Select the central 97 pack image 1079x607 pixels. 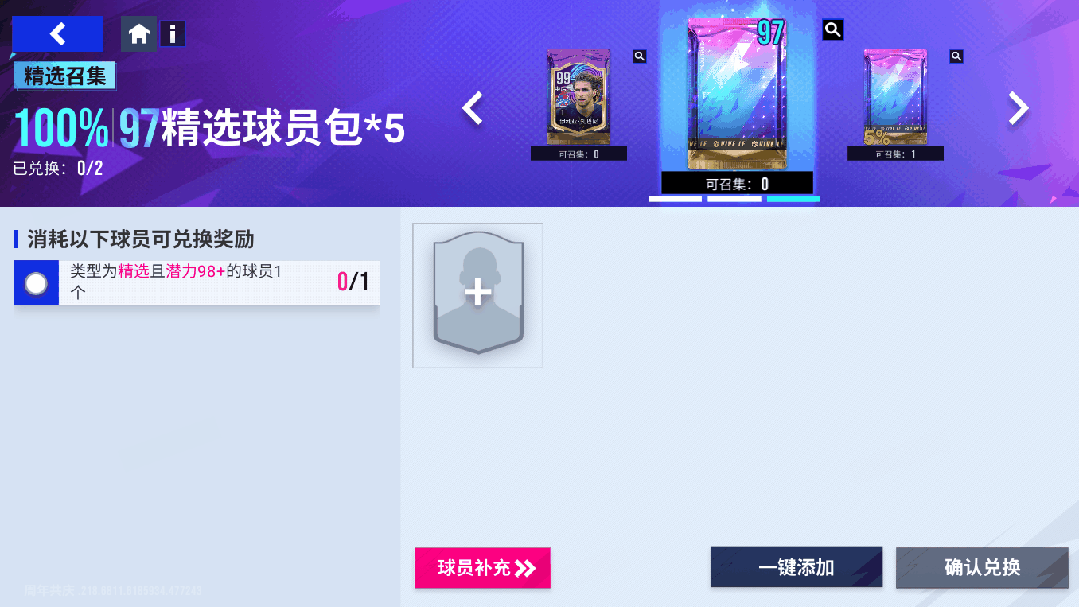coord(737,94)
